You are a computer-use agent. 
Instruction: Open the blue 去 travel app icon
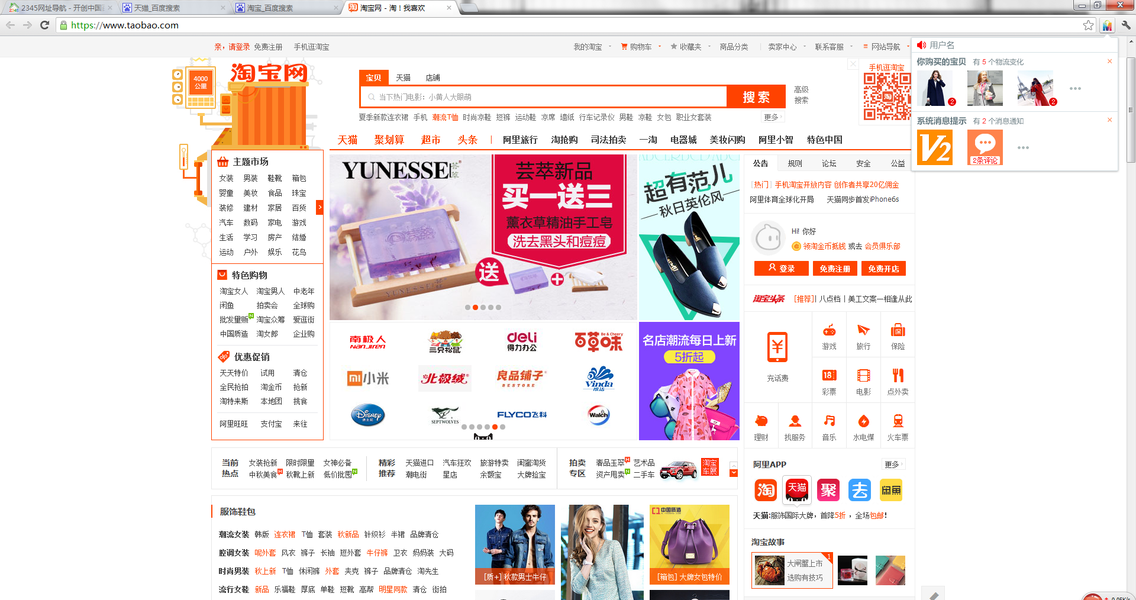click(859, 490)
